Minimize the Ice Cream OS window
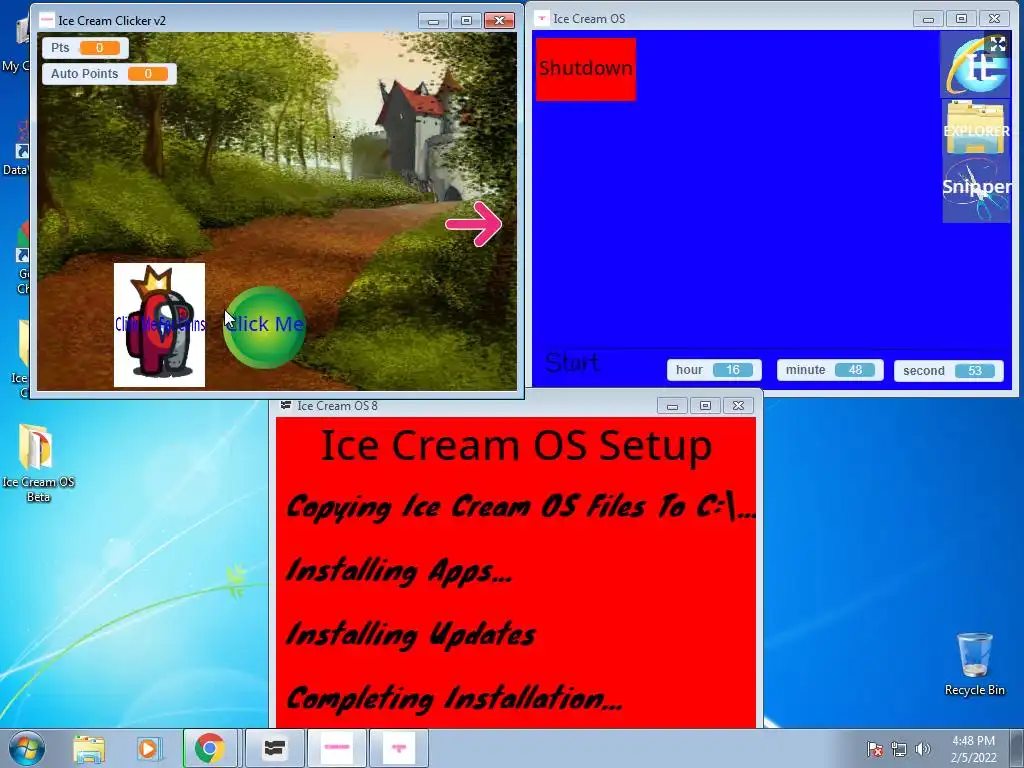 coord(928,19)
